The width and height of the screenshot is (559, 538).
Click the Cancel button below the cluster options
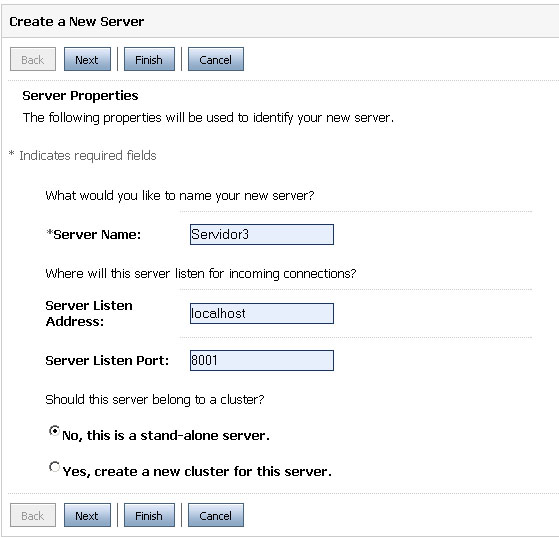click(x=216, y=515)
